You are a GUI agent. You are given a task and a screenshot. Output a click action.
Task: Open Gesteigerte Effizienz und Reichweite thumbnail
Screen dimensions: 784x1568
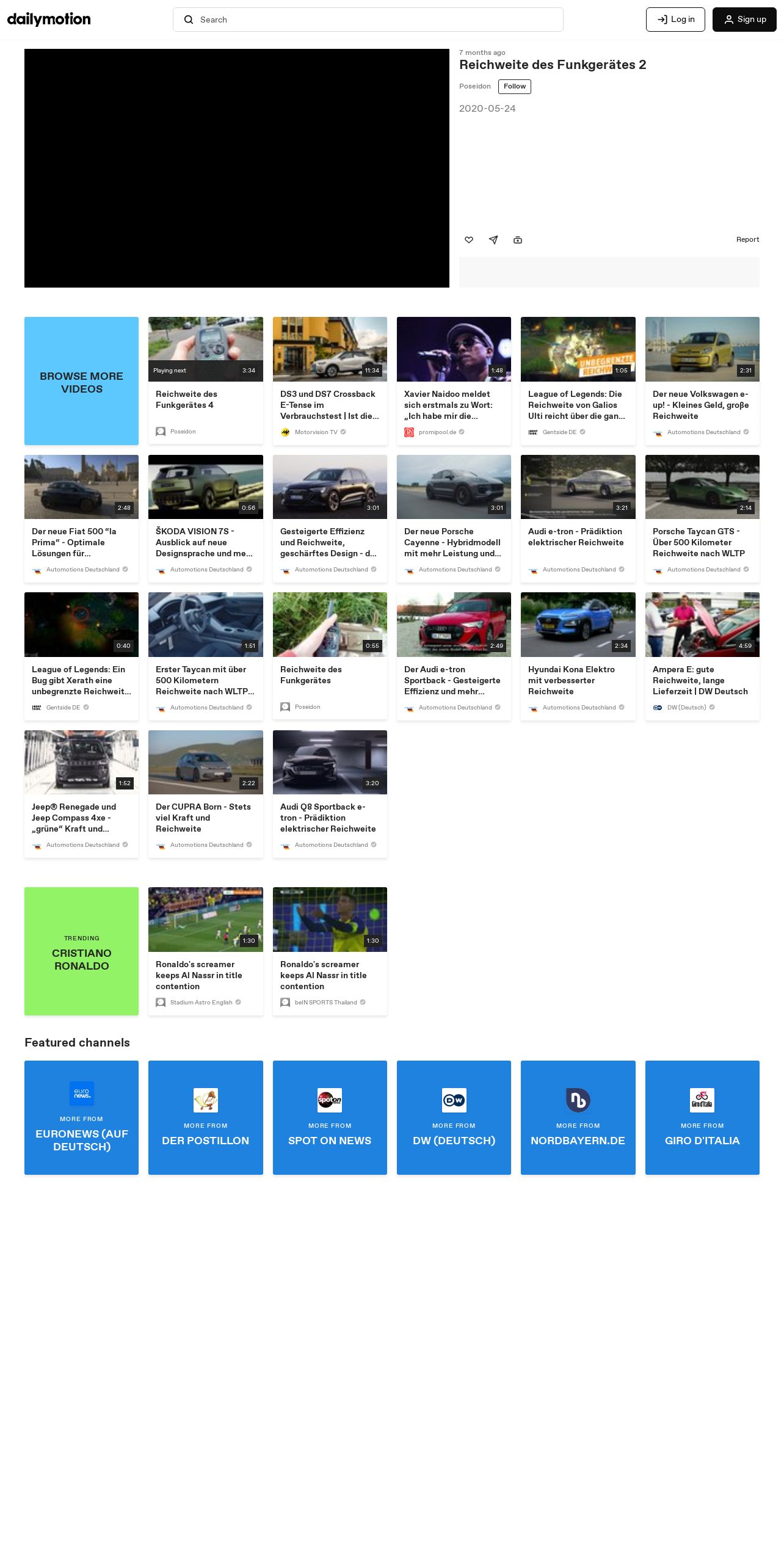(x=330, y=487)
